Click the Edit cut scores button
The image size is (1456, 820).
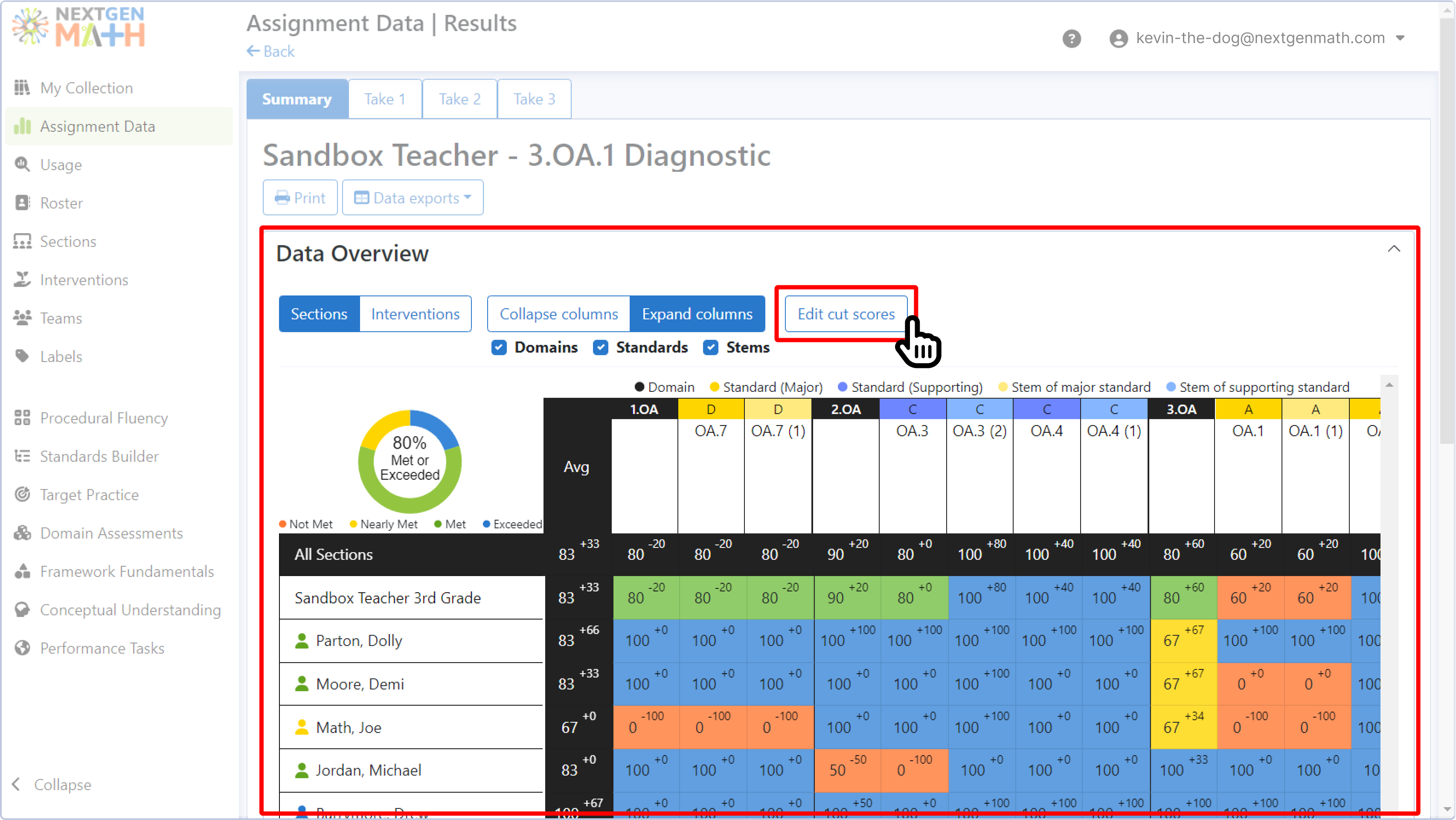point(846,314)
